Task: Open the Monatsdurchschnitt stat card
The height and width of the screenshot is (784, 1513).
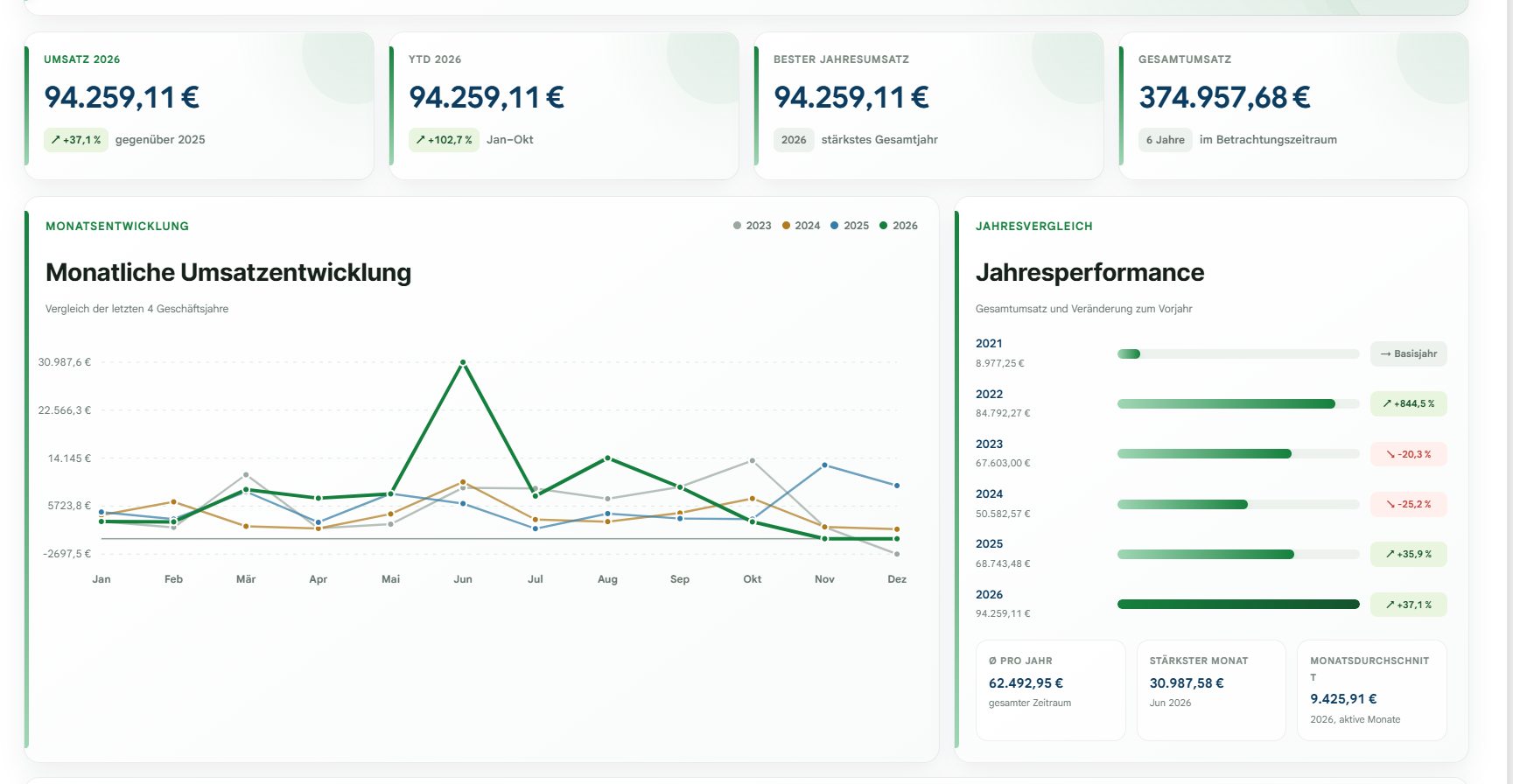Action: tap(1372, 690)
